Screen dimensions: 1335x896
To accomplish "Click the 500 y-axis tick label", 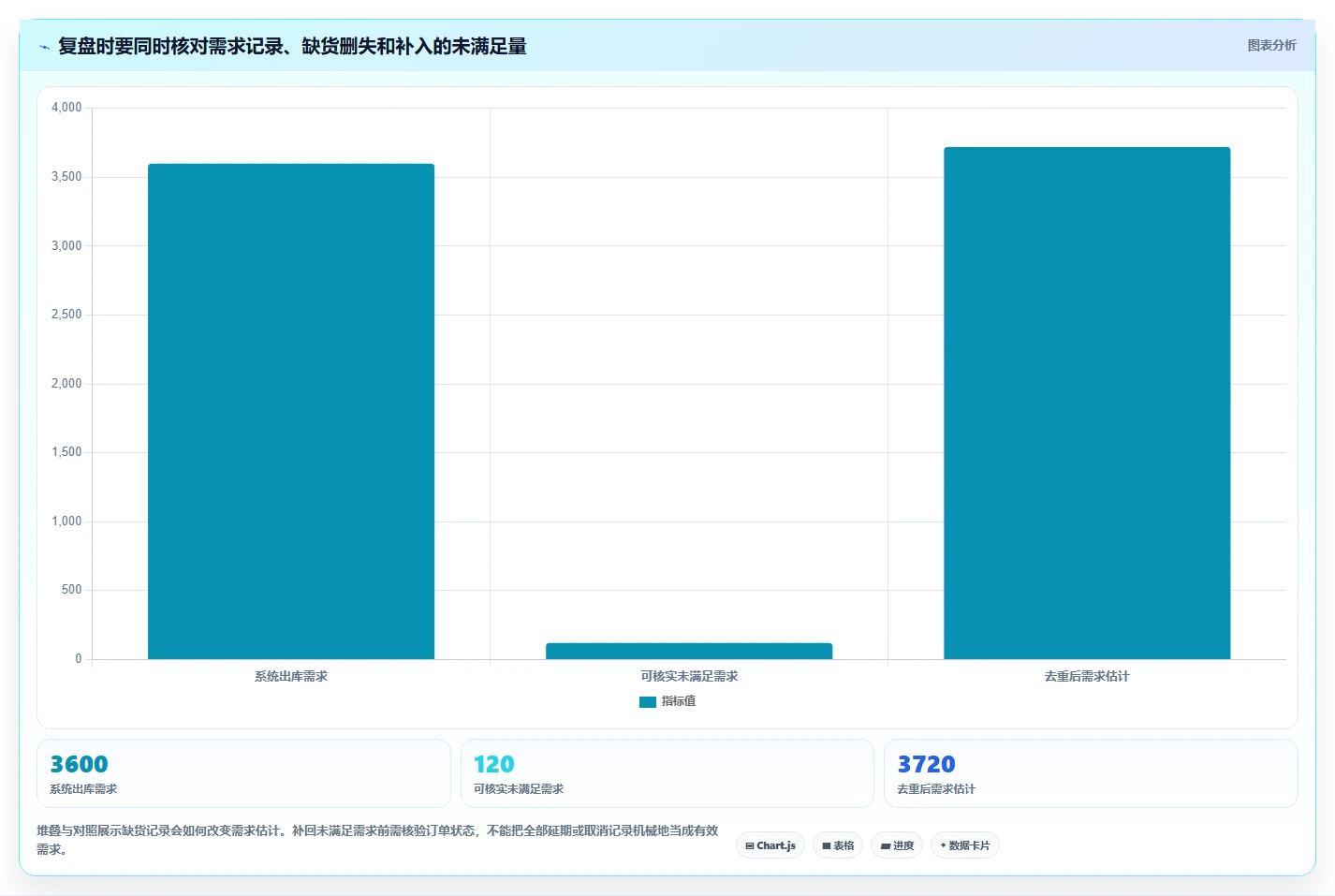I will pos(71,590).
